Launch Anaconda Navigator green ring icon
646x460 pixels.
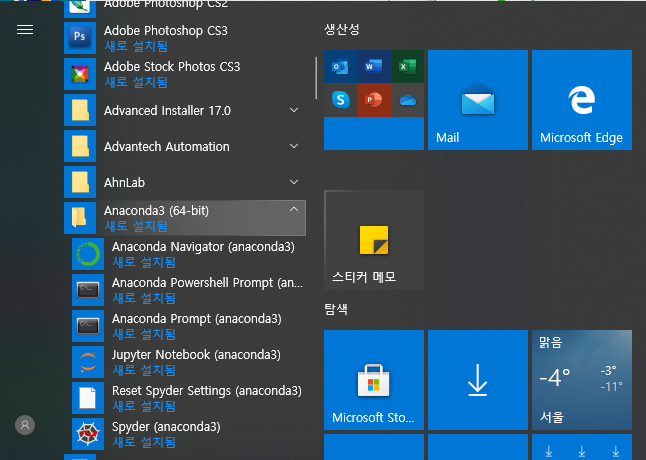pos(88,254)
